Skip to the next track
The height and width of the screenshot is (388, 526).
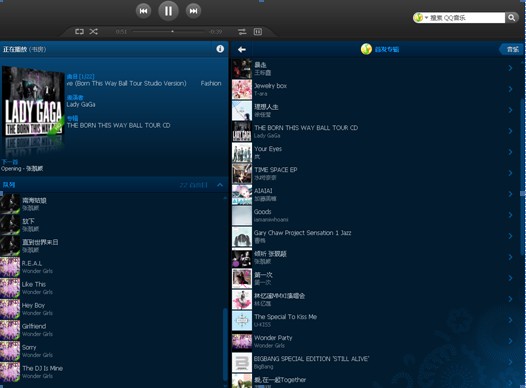(193, 11)
